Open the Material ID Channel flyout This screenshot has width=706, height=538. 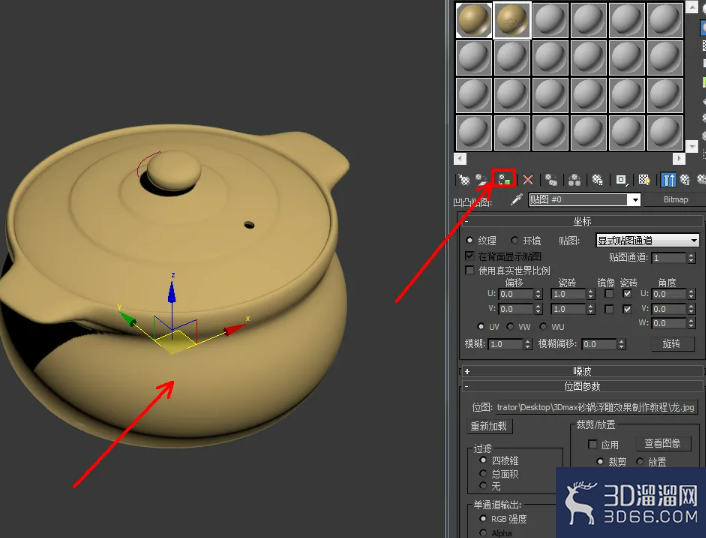tap(621, 180)
